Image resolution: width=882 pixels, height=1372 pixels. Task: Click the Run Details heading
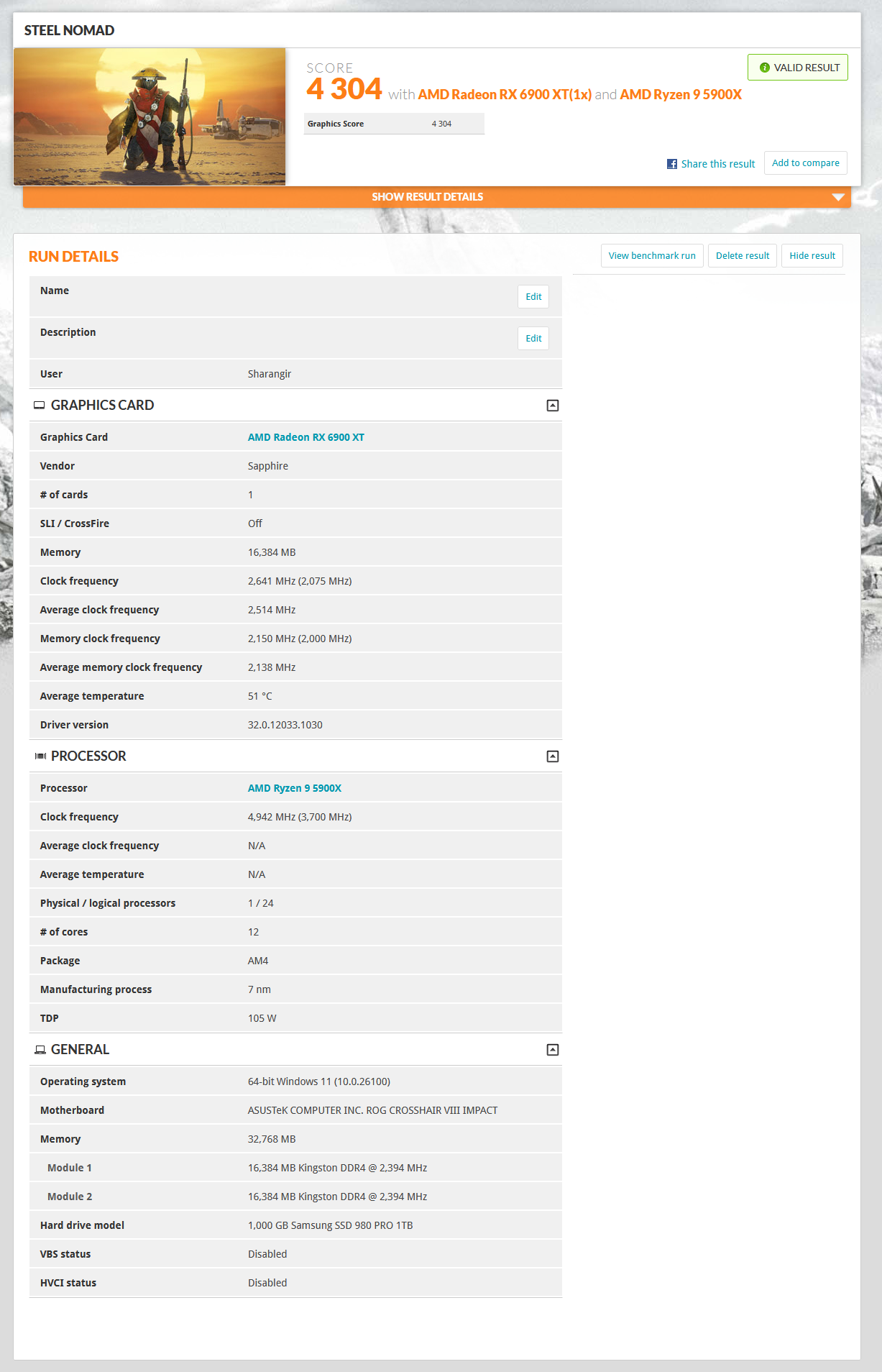tap(73, 257)
